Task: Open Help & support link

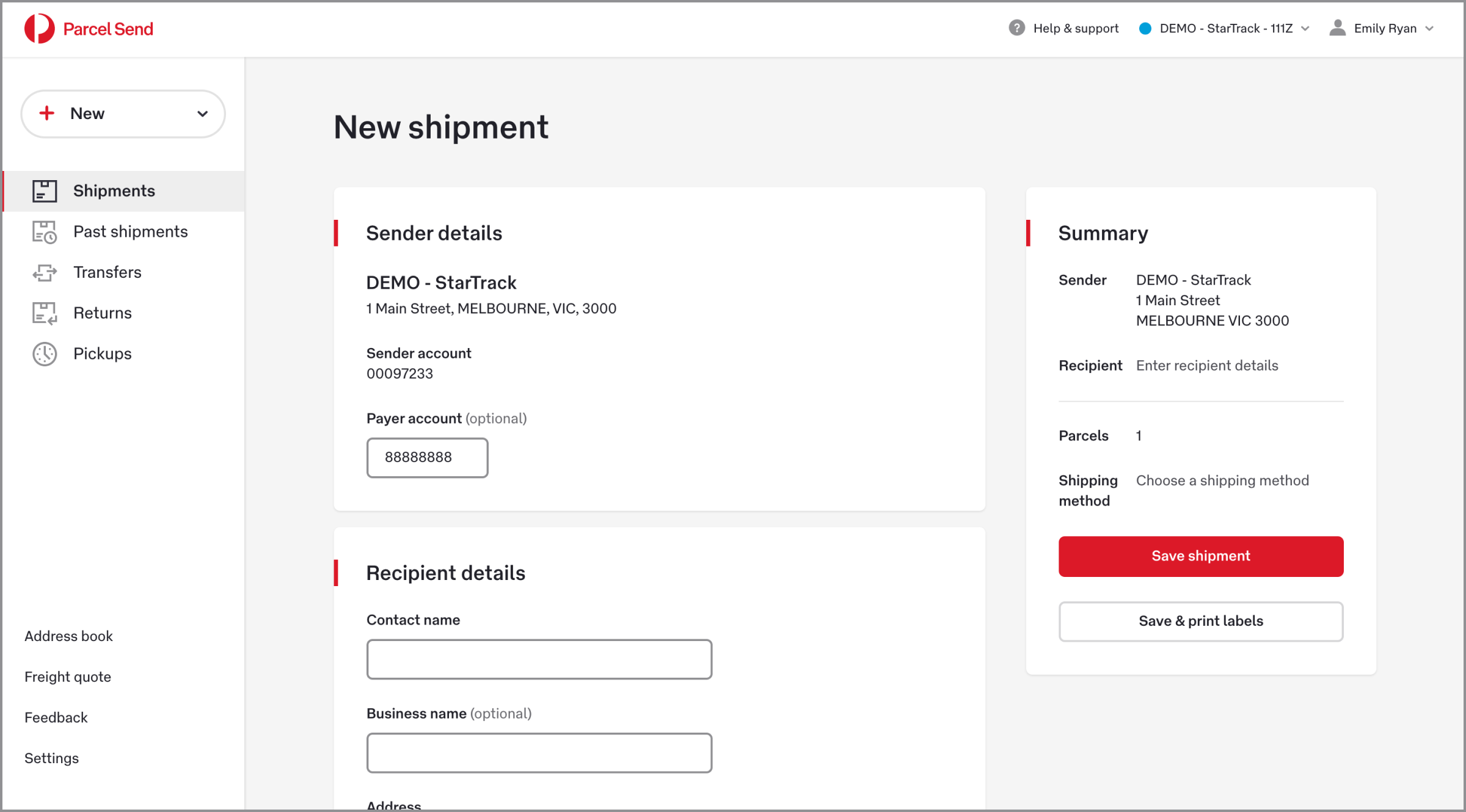Action: click(x=1076, y=29)
